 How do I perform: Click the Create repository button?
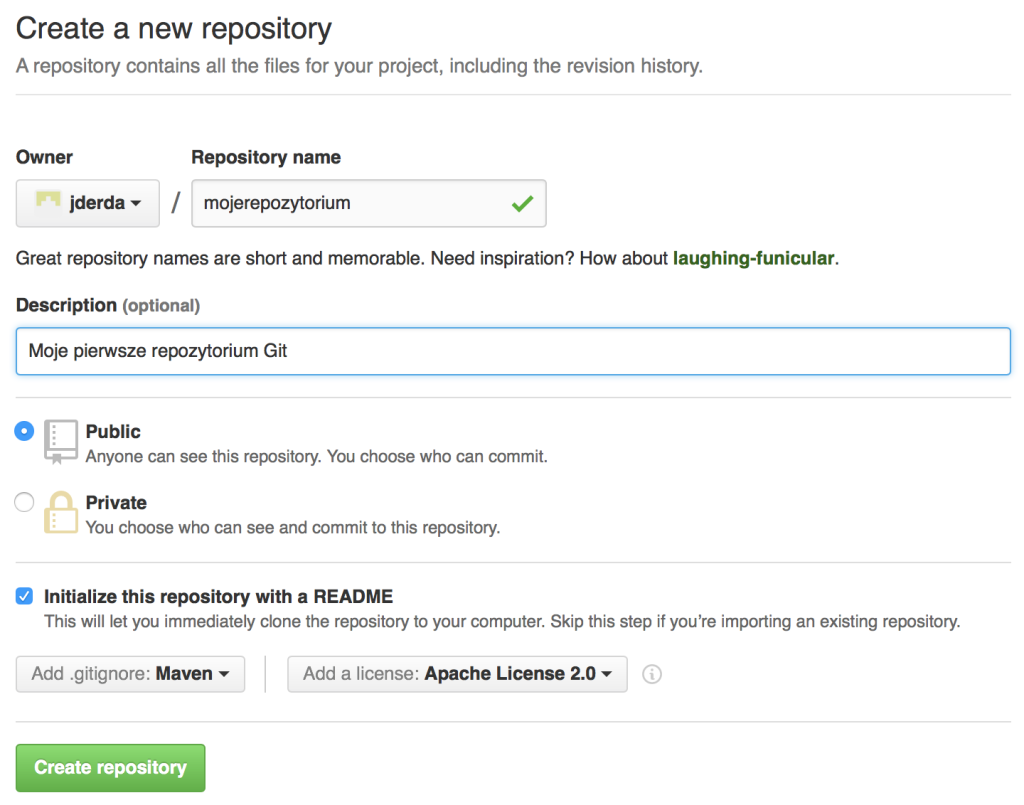point(110,768)
